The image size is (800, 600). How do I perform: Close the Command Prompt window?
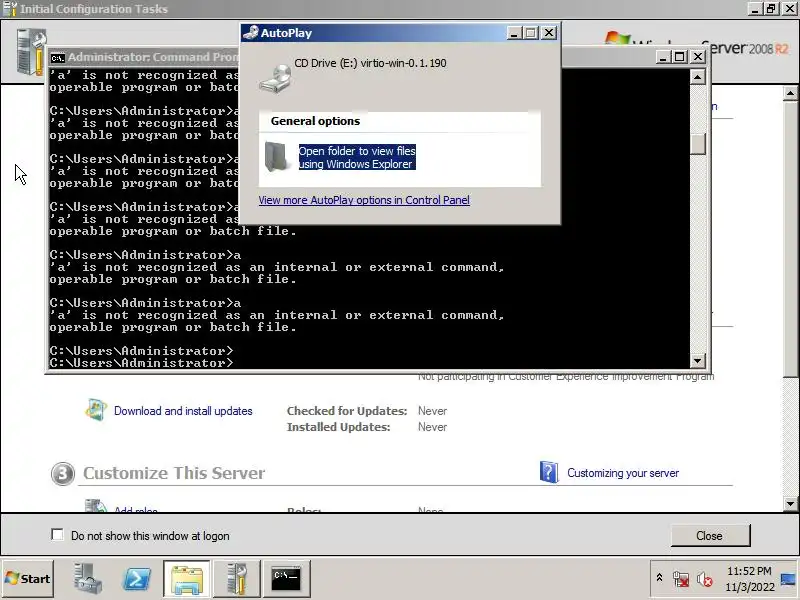(x=697, y=57)
